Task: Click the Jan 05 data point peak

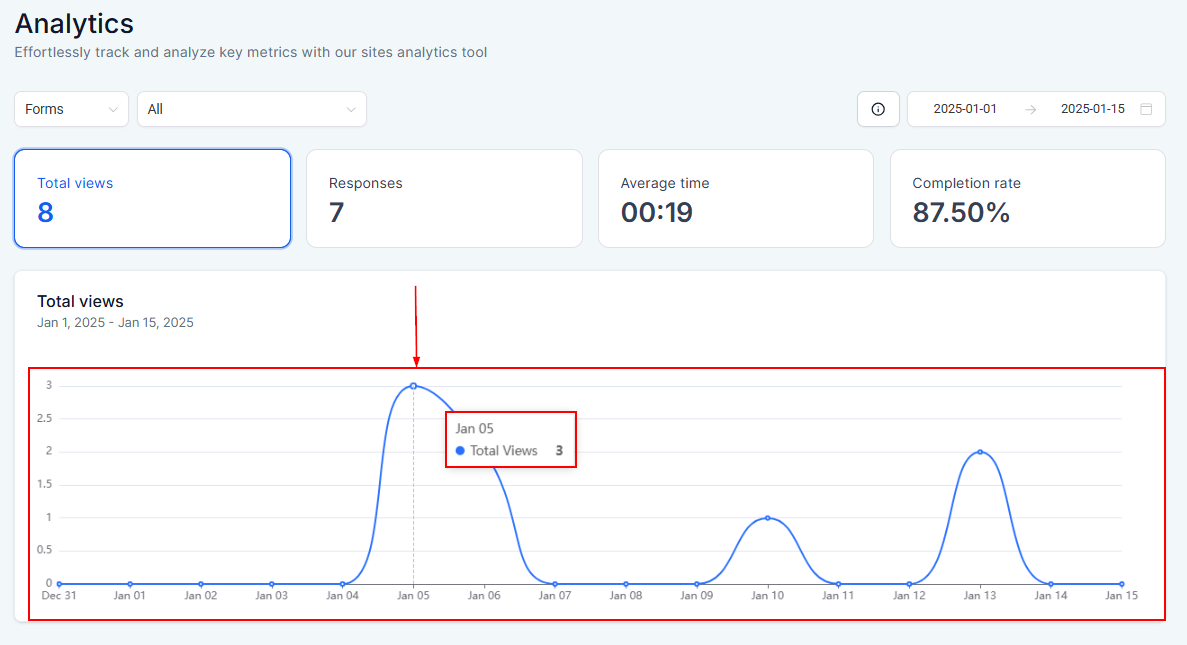Action: click(413, 386)
